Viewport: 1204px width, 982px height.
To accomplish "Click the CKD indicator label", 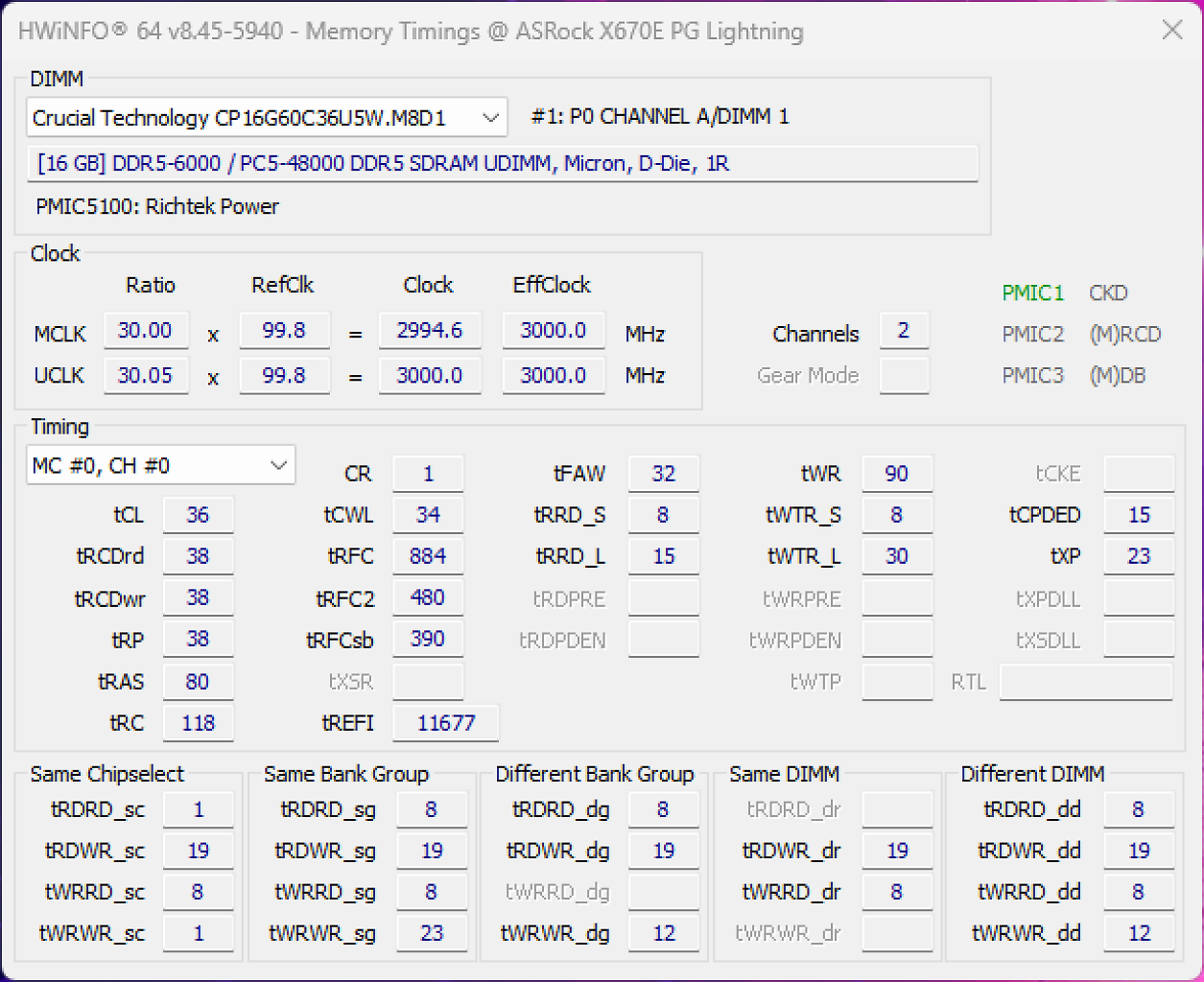I will (x=1108, y=293).
